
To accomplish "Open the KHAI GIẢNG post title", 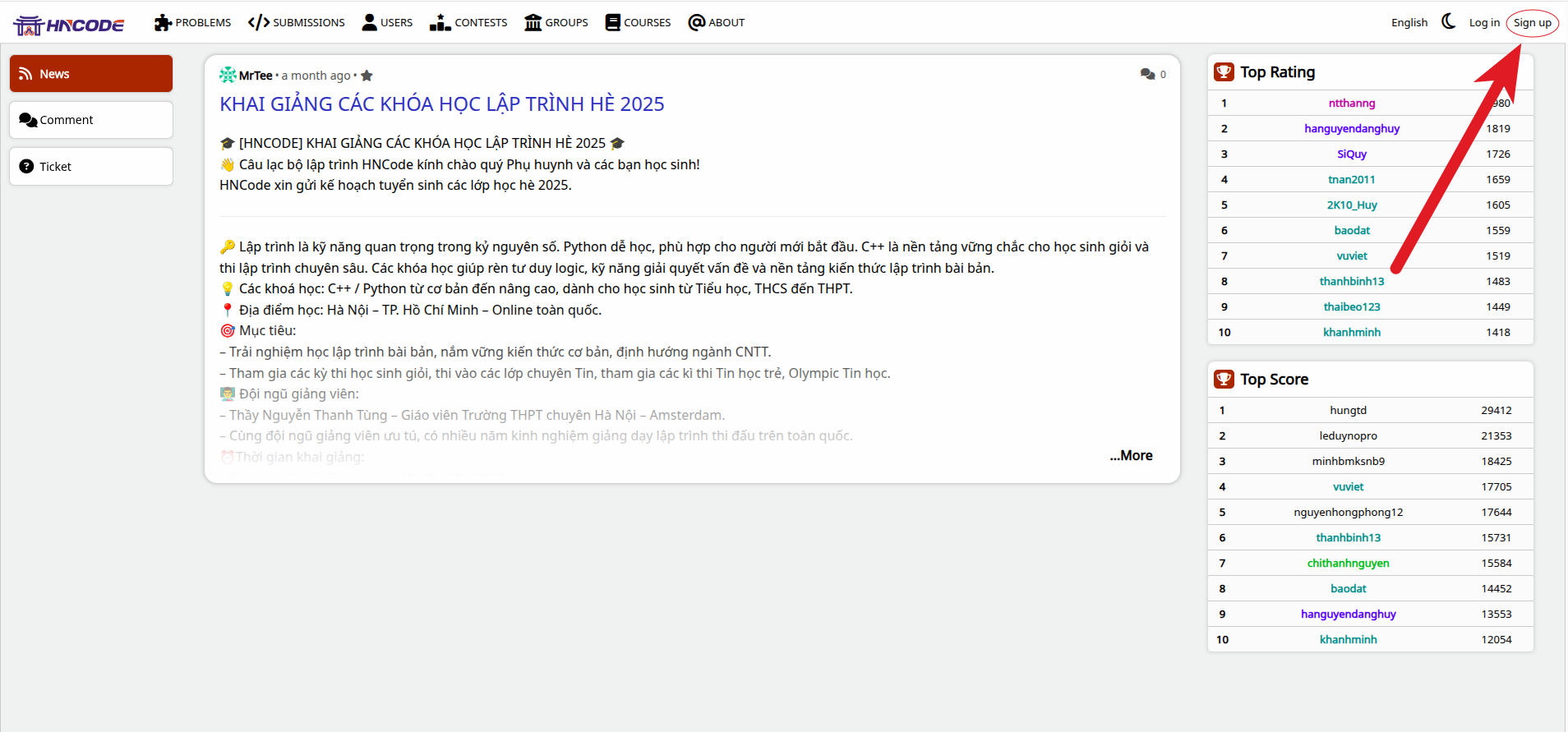I will coord(442,104).
